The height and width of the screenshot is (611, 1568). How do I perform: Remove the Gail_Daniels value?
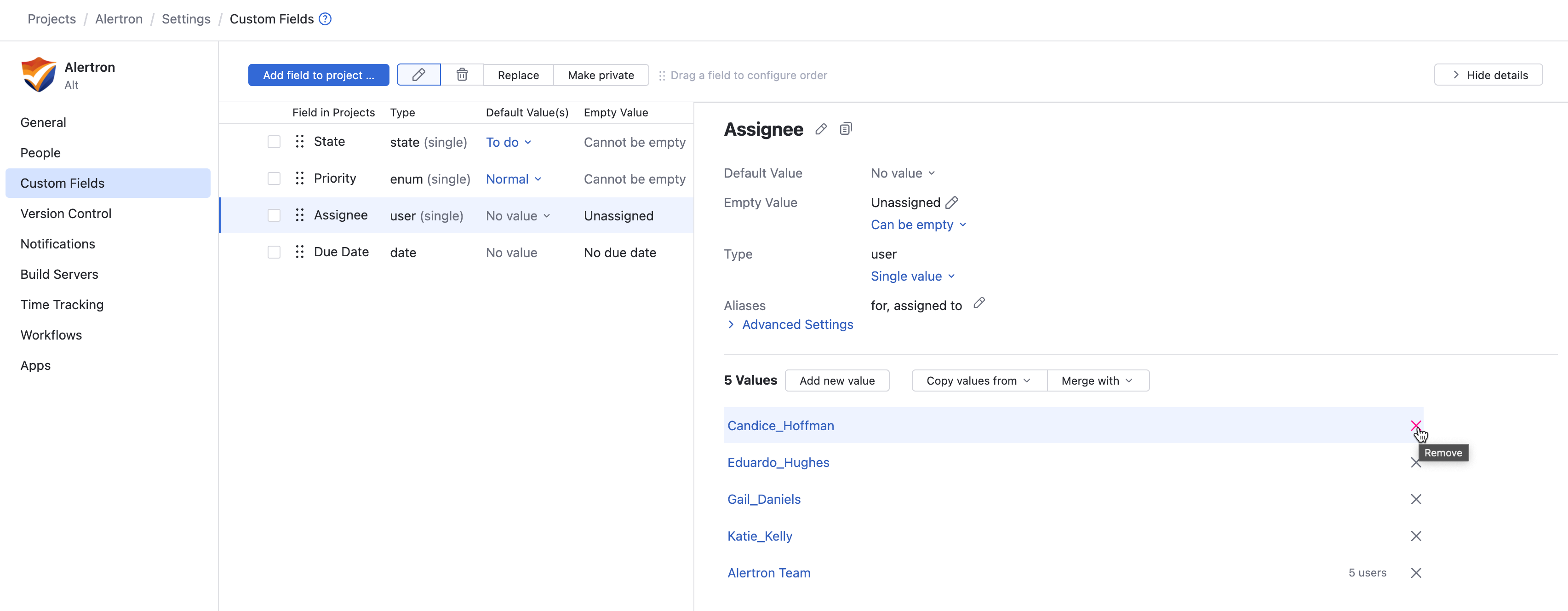point(1416,500)
